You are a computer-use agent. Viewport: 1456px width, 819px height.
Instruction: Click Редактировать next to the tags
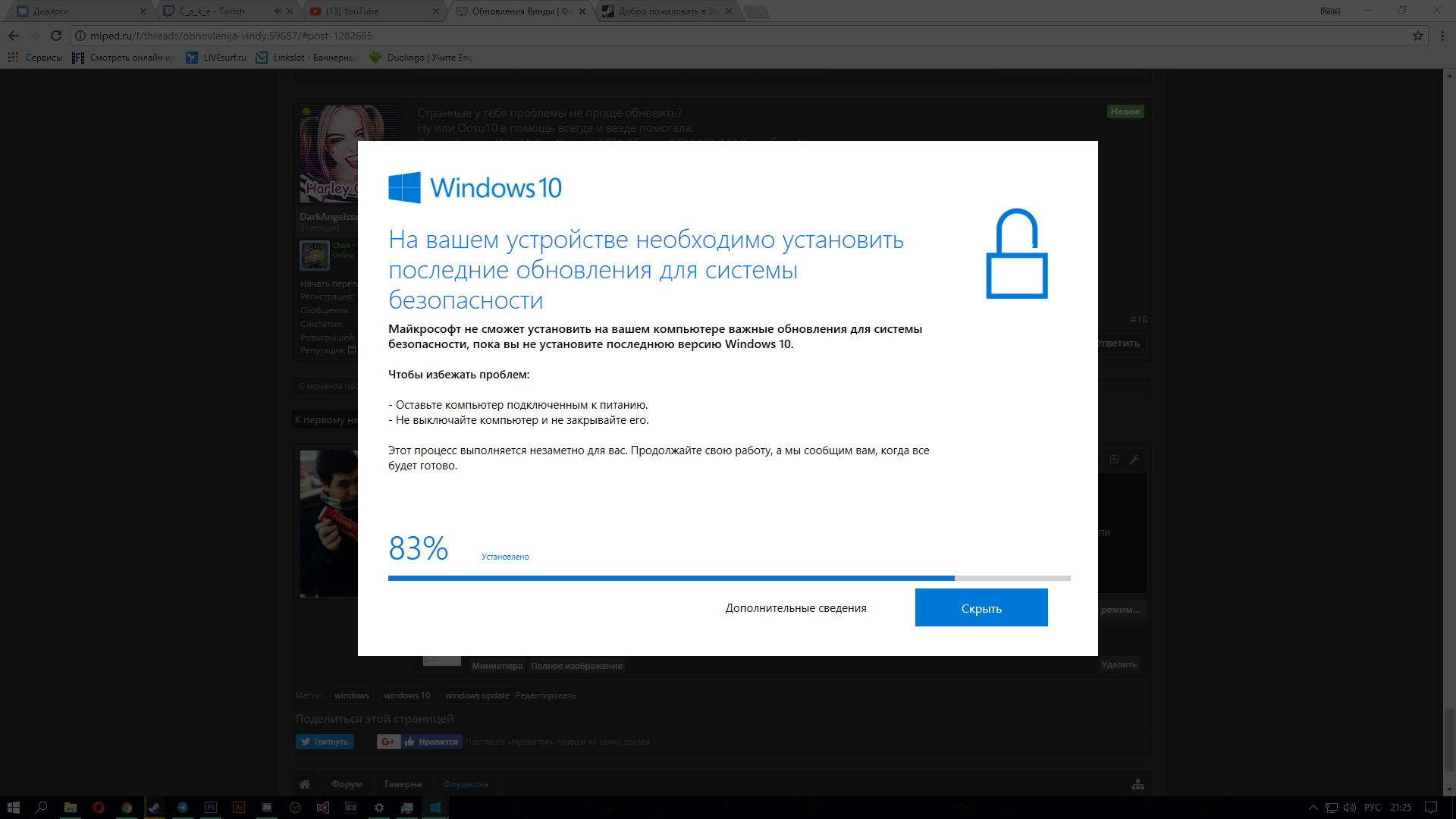[546, 695]
